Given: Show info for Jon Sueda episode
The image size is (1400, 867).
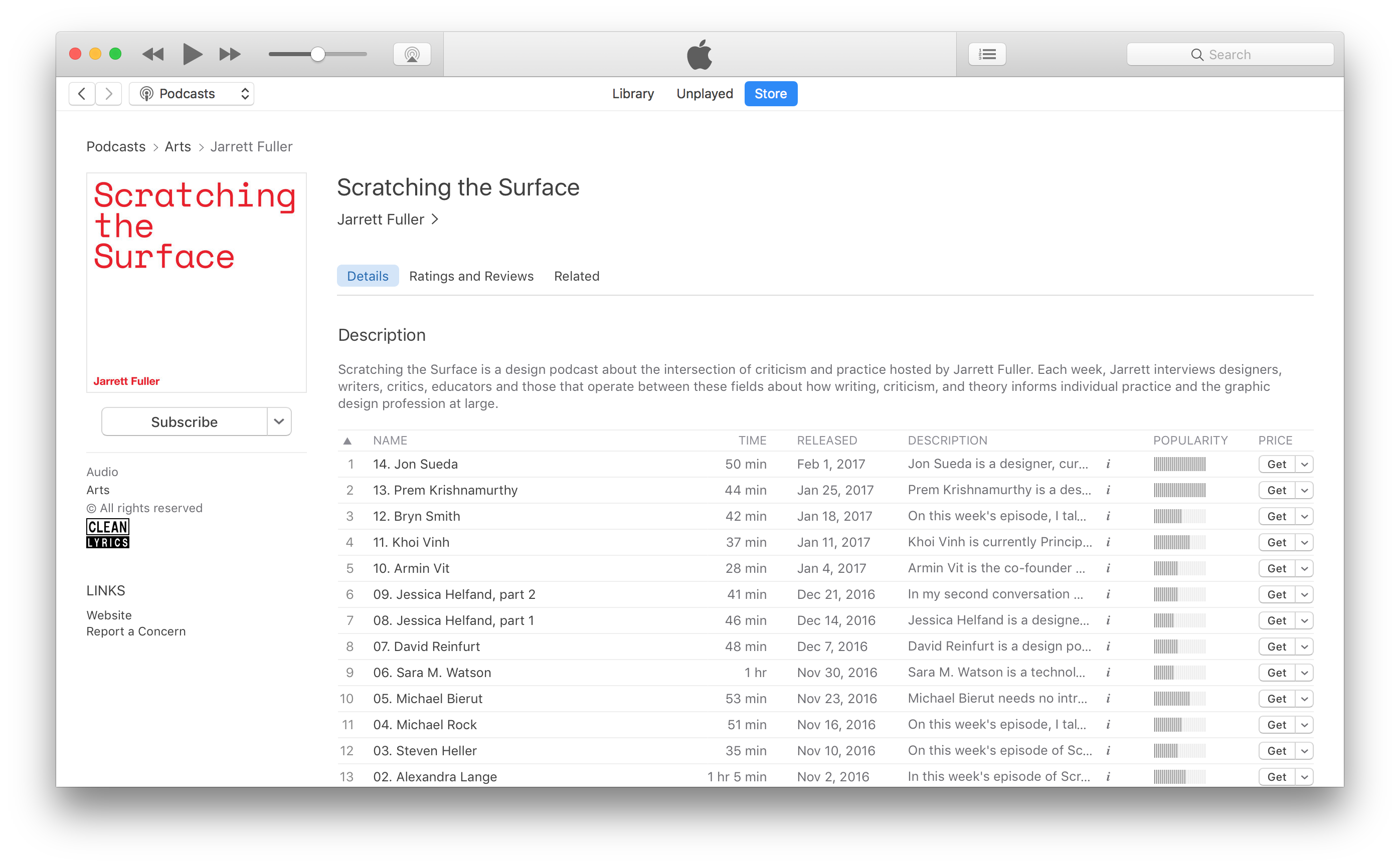Looking at the screenshot, I should point(1109,464).
